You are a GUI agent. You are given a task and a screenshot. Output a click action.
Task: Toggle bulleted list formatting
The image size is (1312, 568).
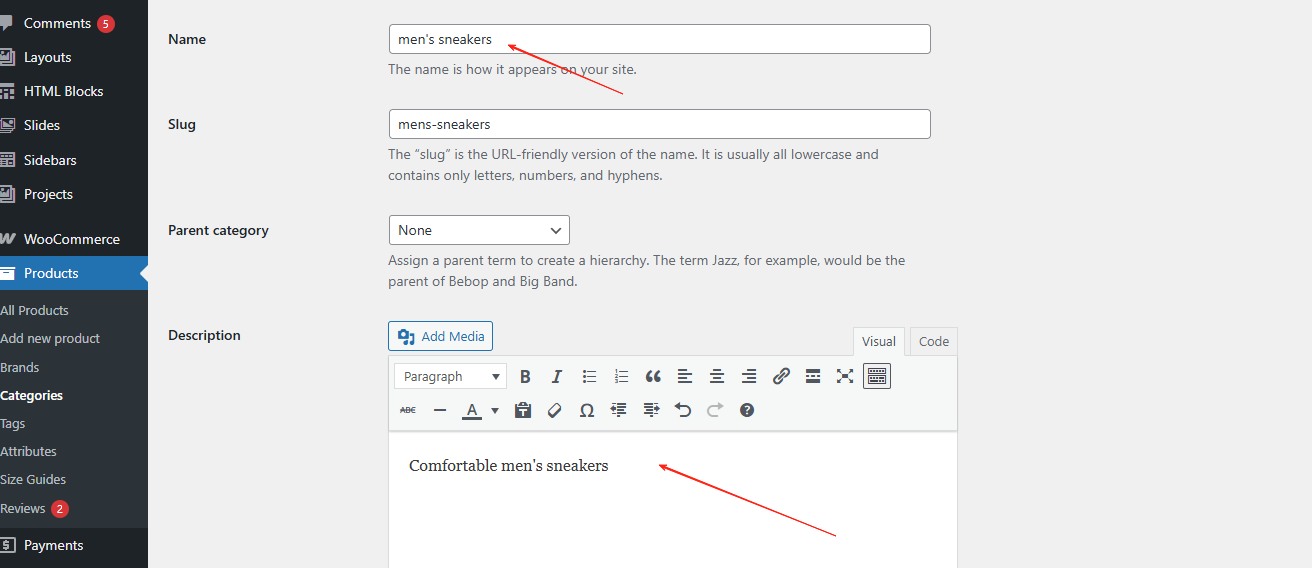(x=589, y=377)
